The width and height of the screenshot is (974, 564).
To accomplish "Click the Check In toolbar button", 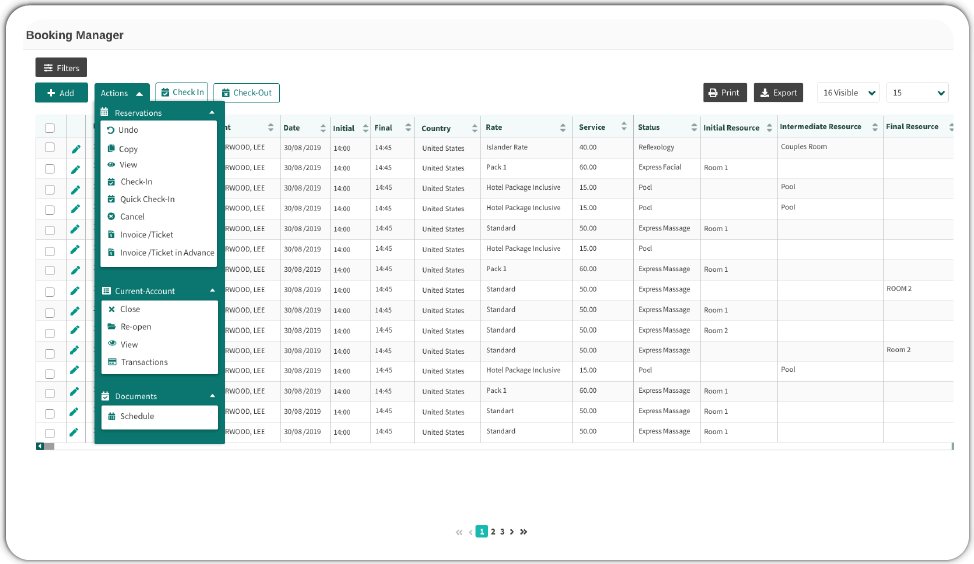I will (x=181, y=92).
